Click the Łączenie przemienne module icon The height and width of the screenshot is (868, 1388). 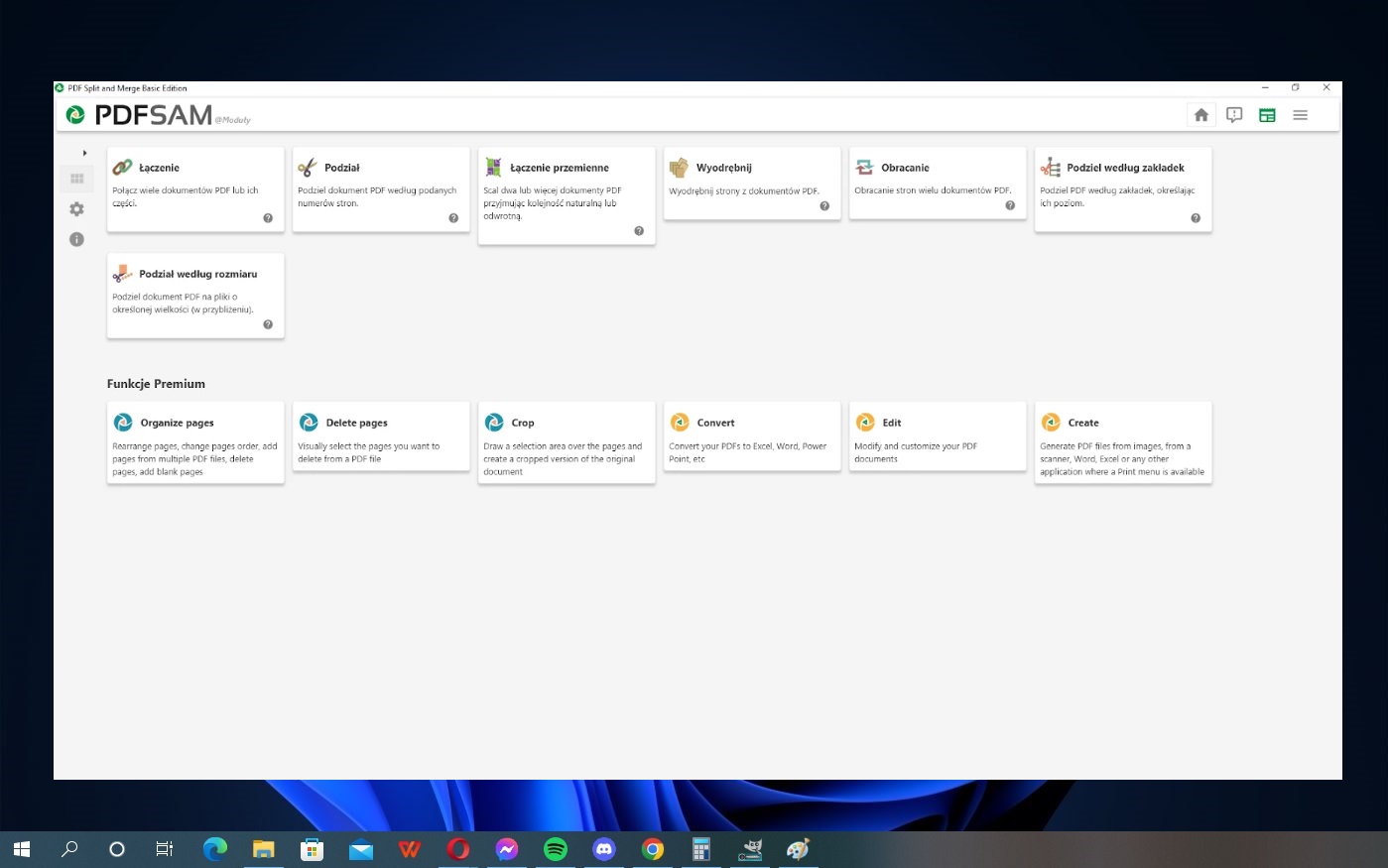[x=493, y=168]
